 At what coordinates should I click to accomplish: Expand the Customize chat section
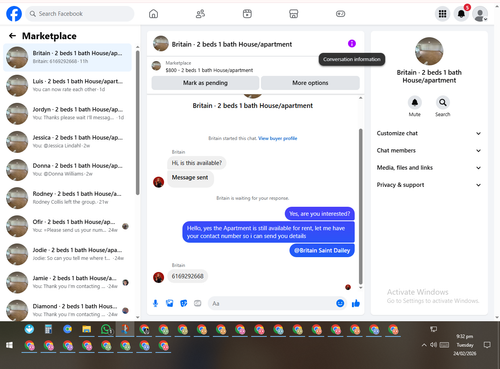point(429,133)
